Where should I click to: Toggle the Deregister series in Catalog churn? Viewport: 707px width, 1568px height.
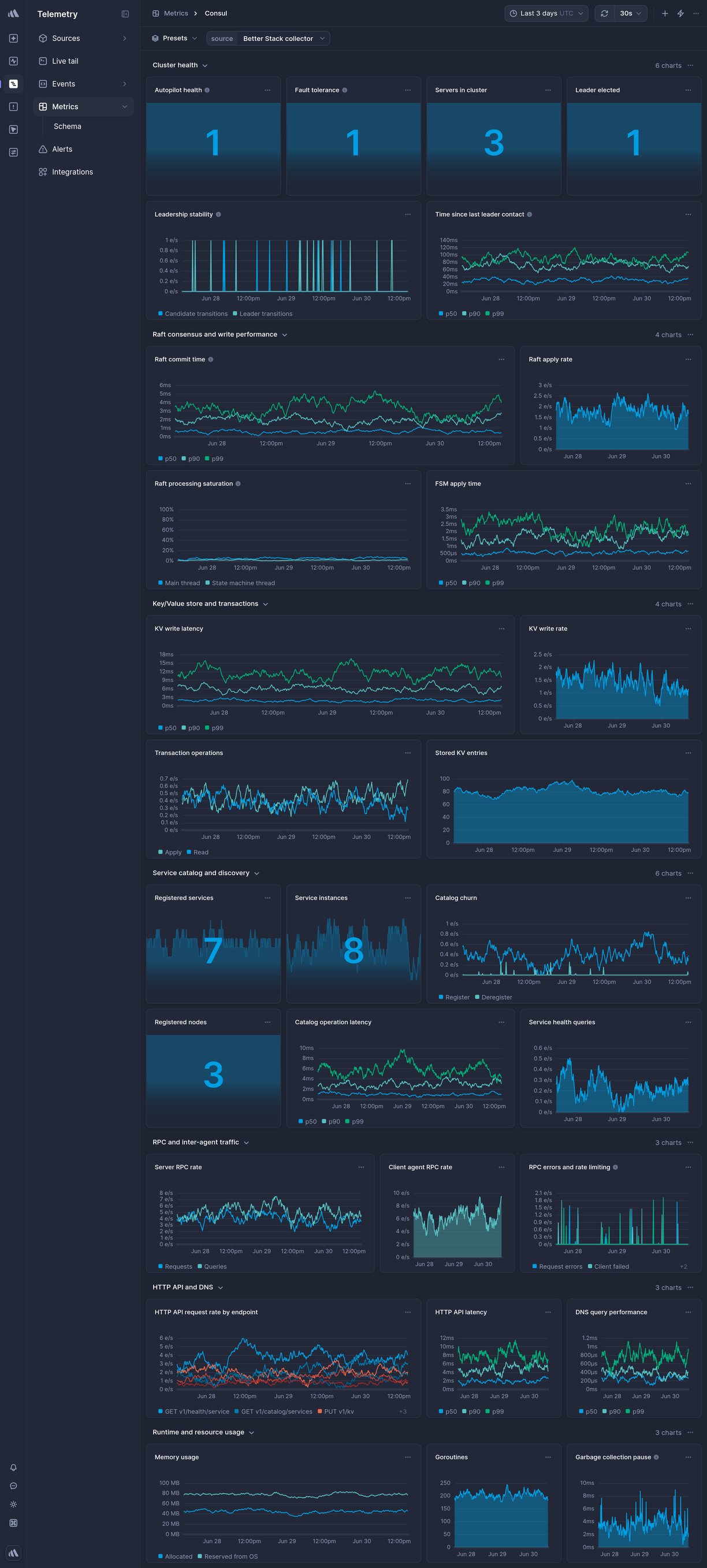[x=493, y=997]
